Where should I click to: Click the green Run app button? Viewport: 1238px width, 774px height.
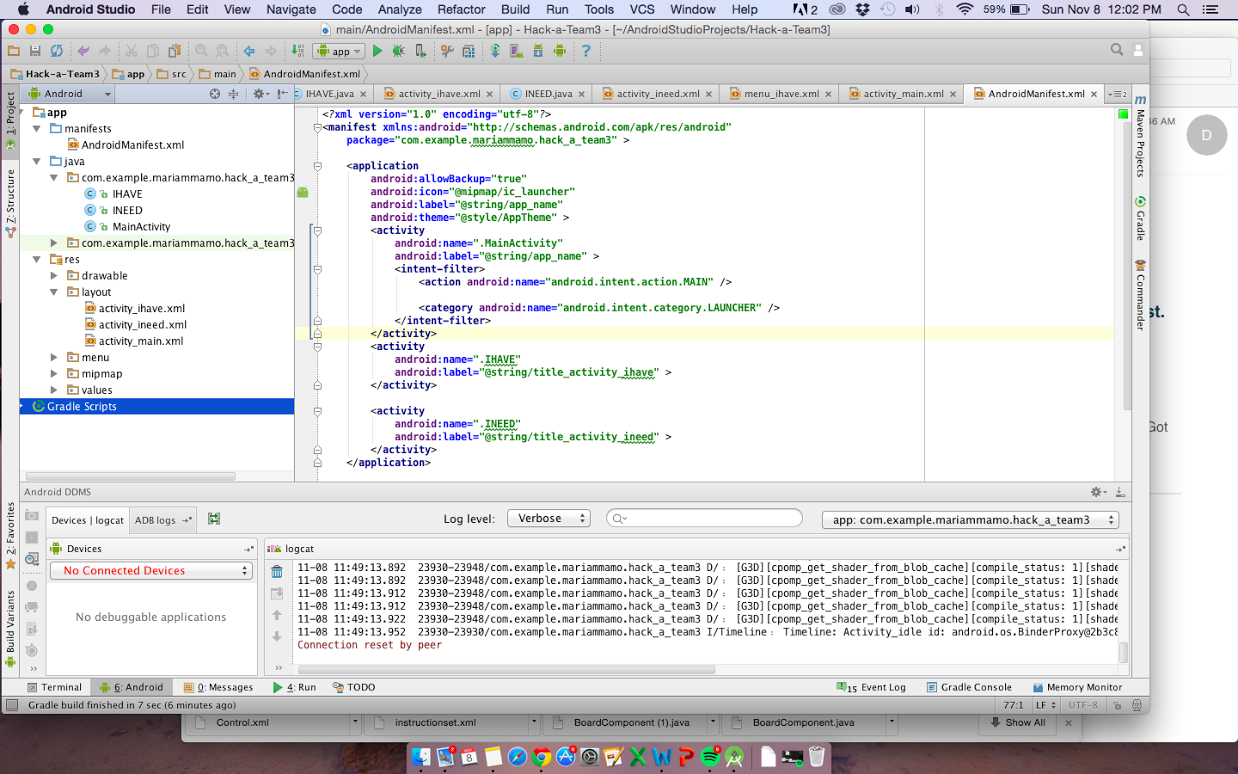pos(377,51)
